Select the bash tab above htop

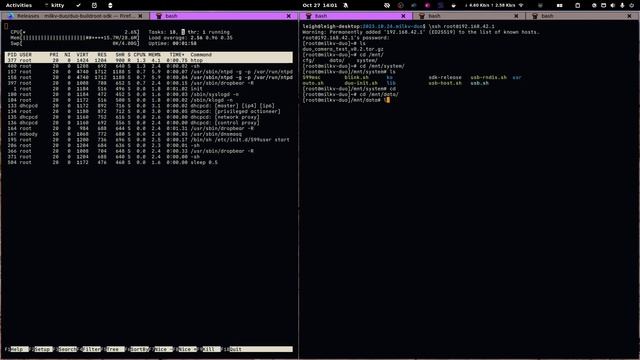point(224,16)
